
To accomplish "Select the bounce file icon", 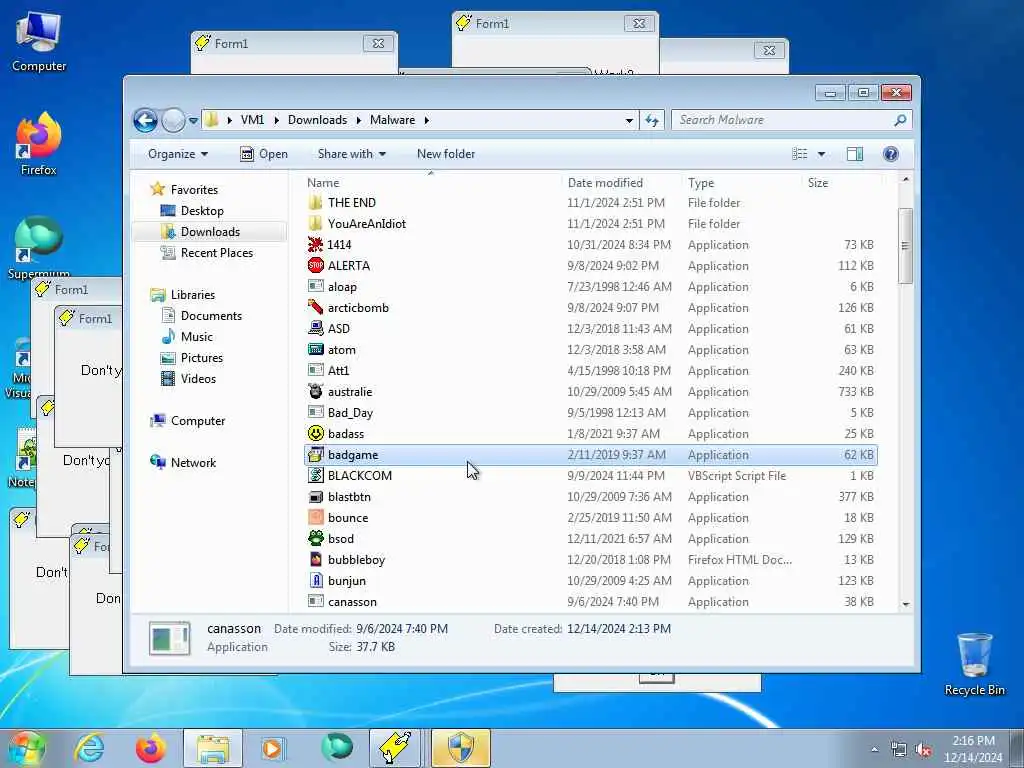I will tap(315, 518).
